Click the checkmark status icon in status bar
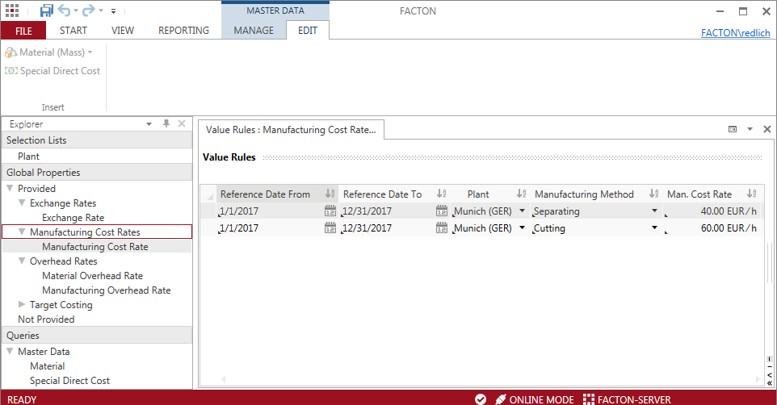 [480, 399]
